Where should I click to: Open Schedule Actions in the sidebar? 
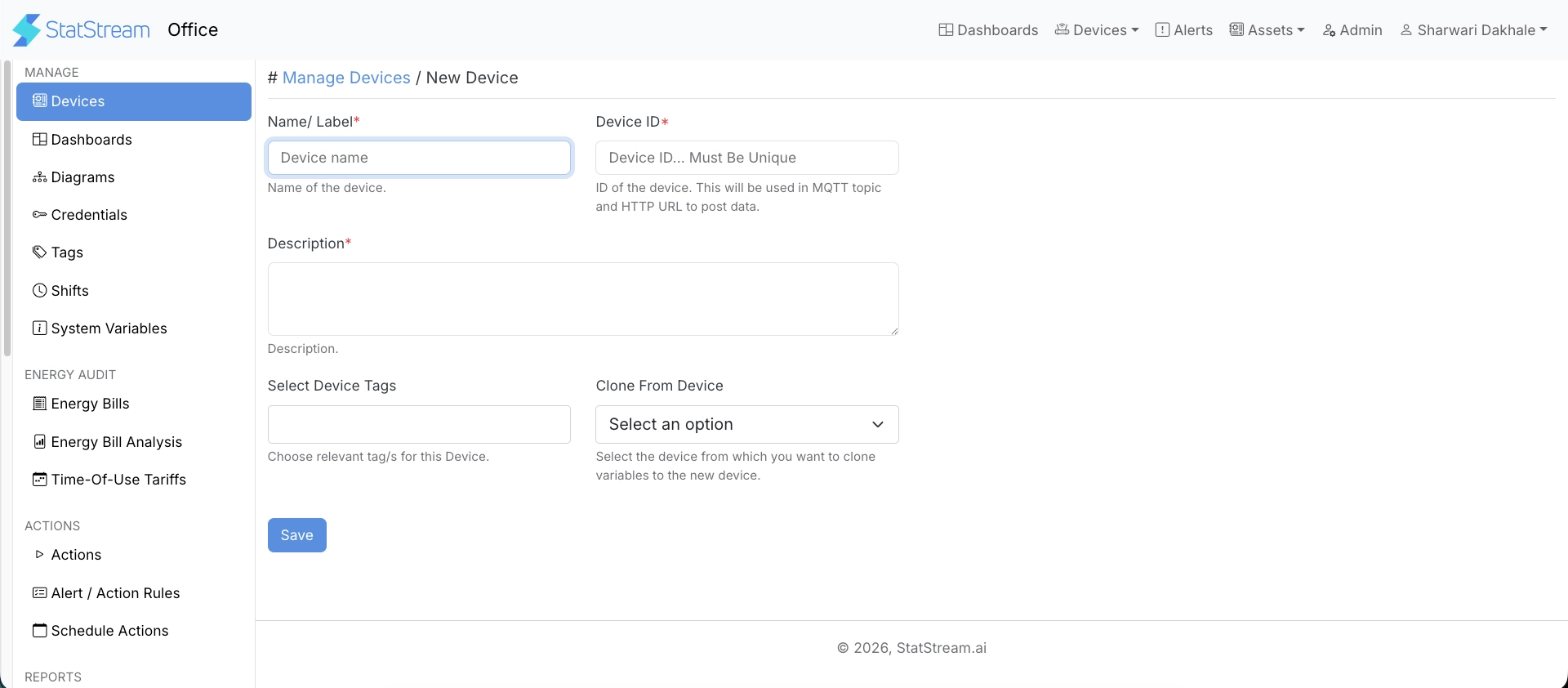(134, 631)
